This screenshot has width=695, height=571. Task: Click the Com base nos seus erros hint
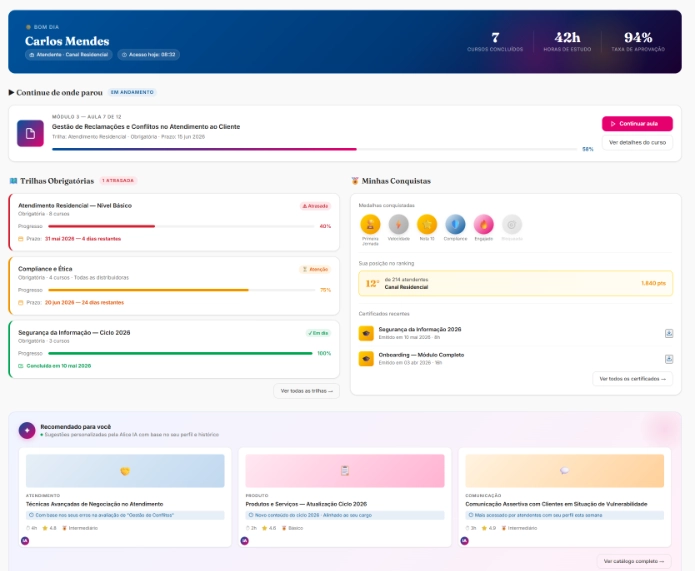coord(125,515)
